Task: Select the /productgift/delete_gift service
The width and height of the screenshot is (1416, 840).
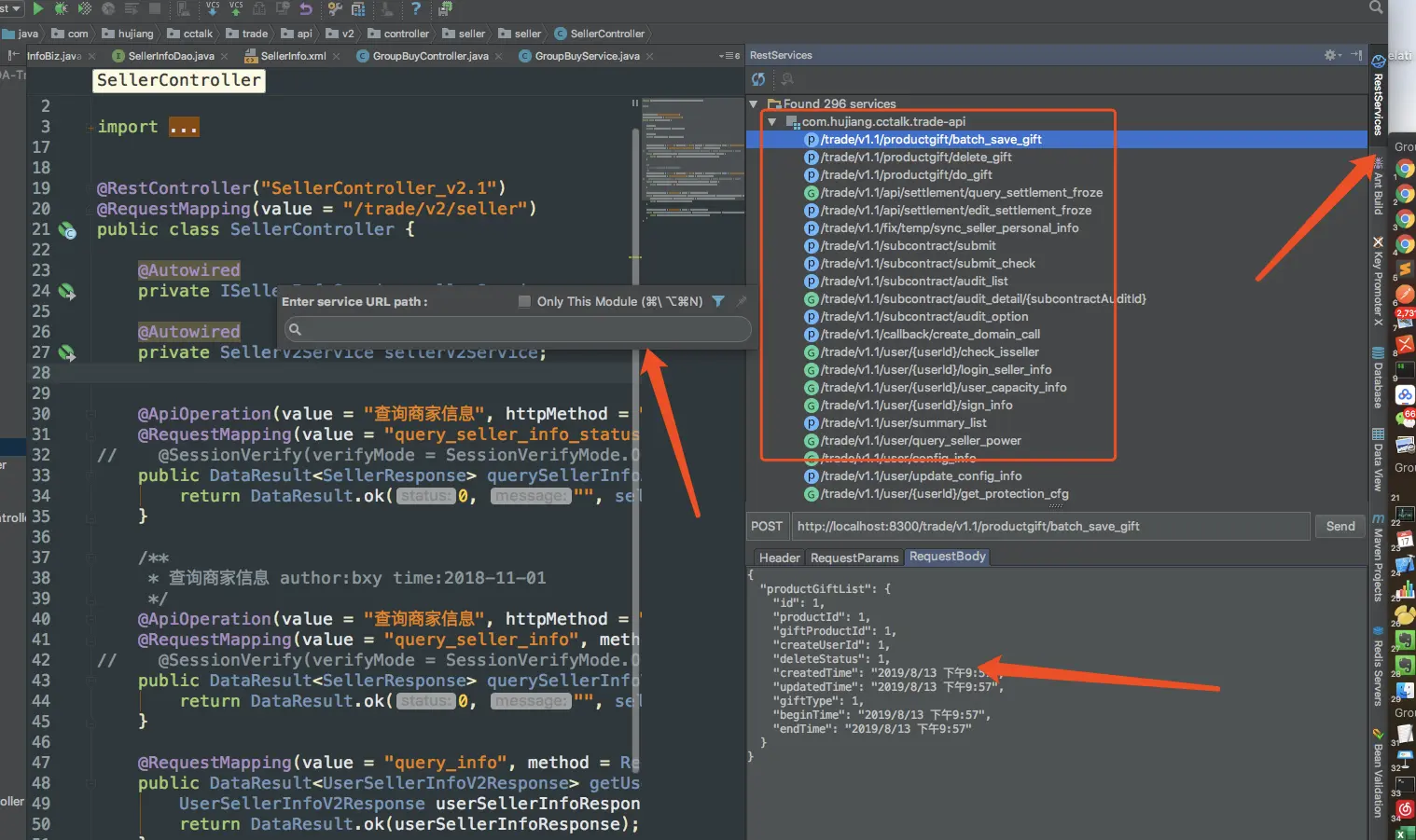Action: click(916, 157)
